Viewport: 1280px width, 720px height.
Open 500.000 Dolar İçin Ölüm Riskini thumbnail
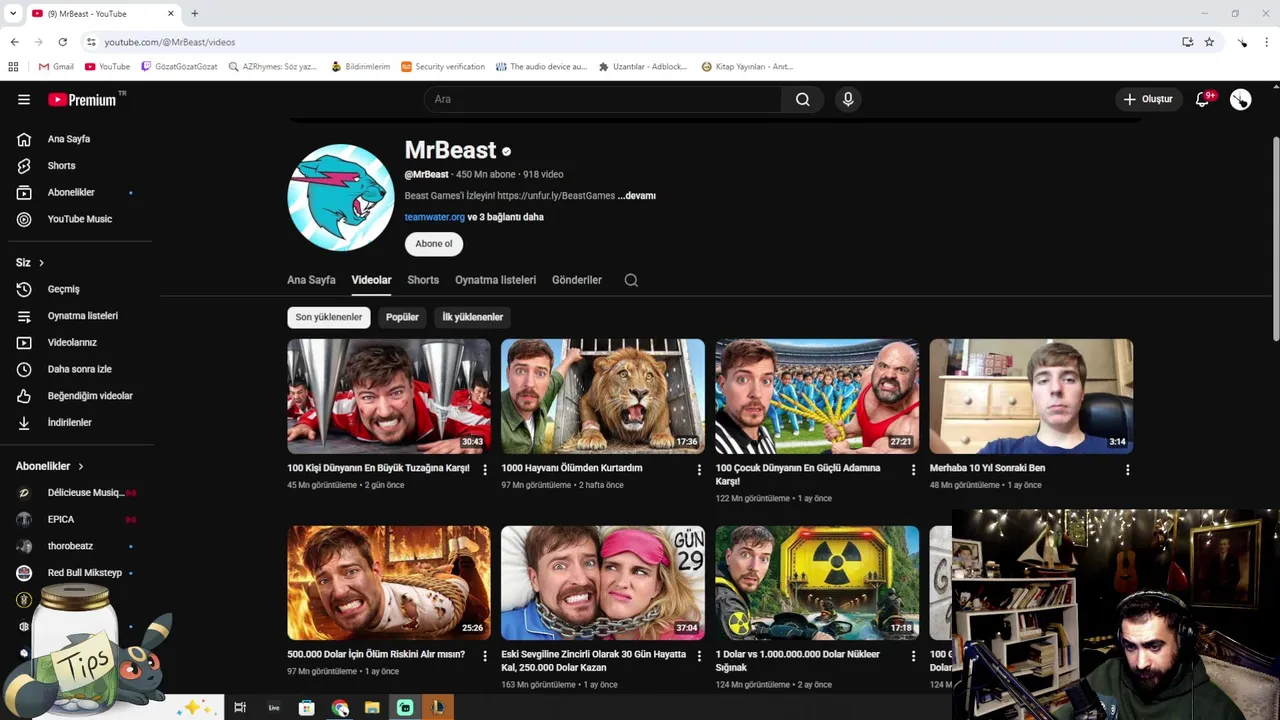[389, 583]
